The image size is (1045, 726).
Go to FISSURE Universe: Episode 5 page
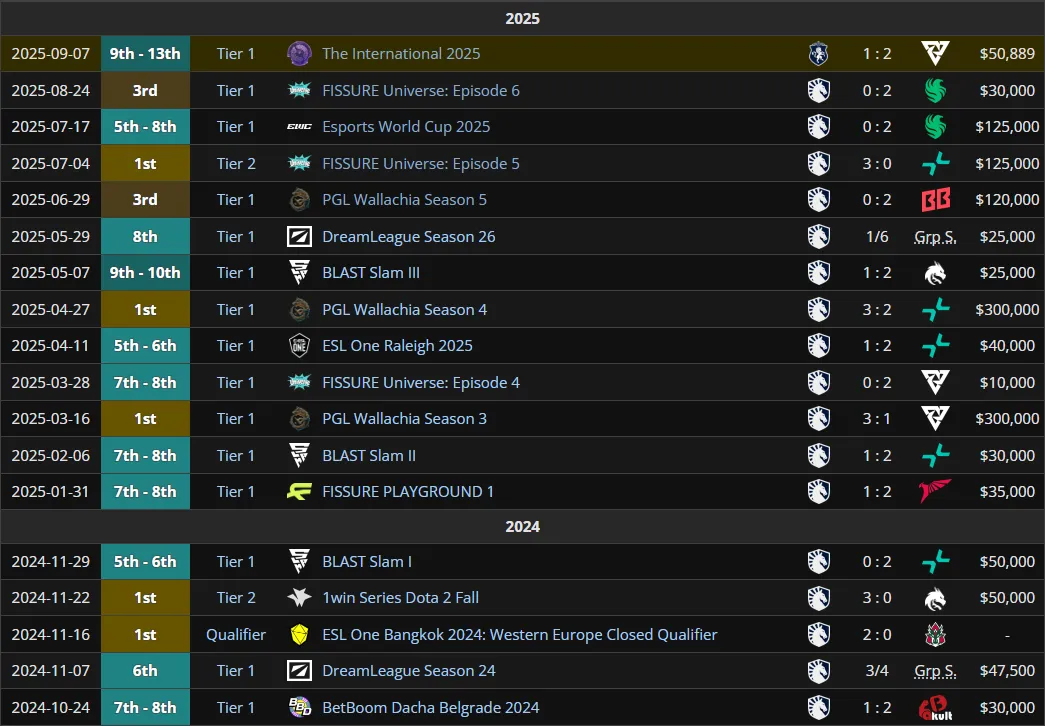[x=421, y=163]
